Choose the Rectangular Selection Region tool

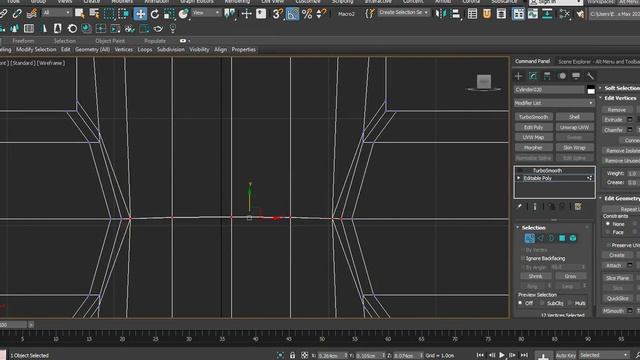pyautogui.click(x=109, y=14)
